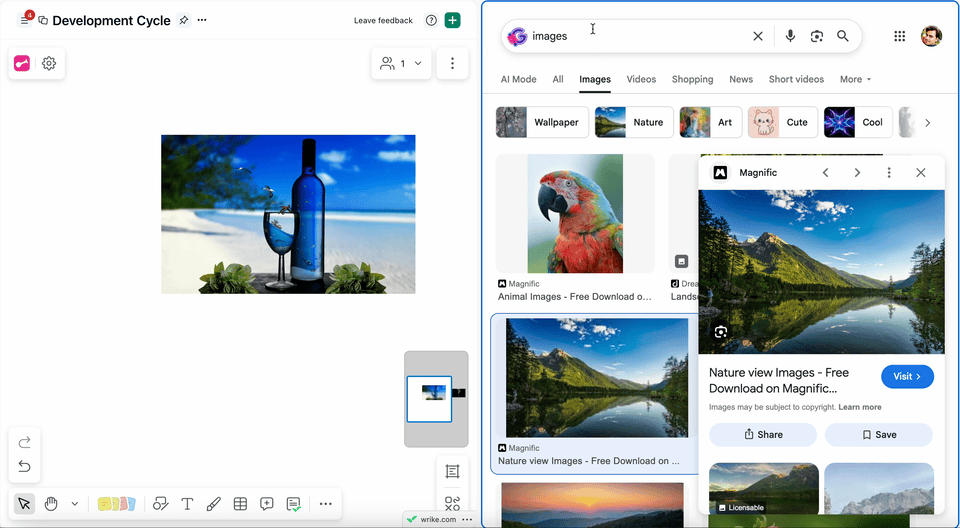
Task: Switch to the All tab
Action: 558,79
